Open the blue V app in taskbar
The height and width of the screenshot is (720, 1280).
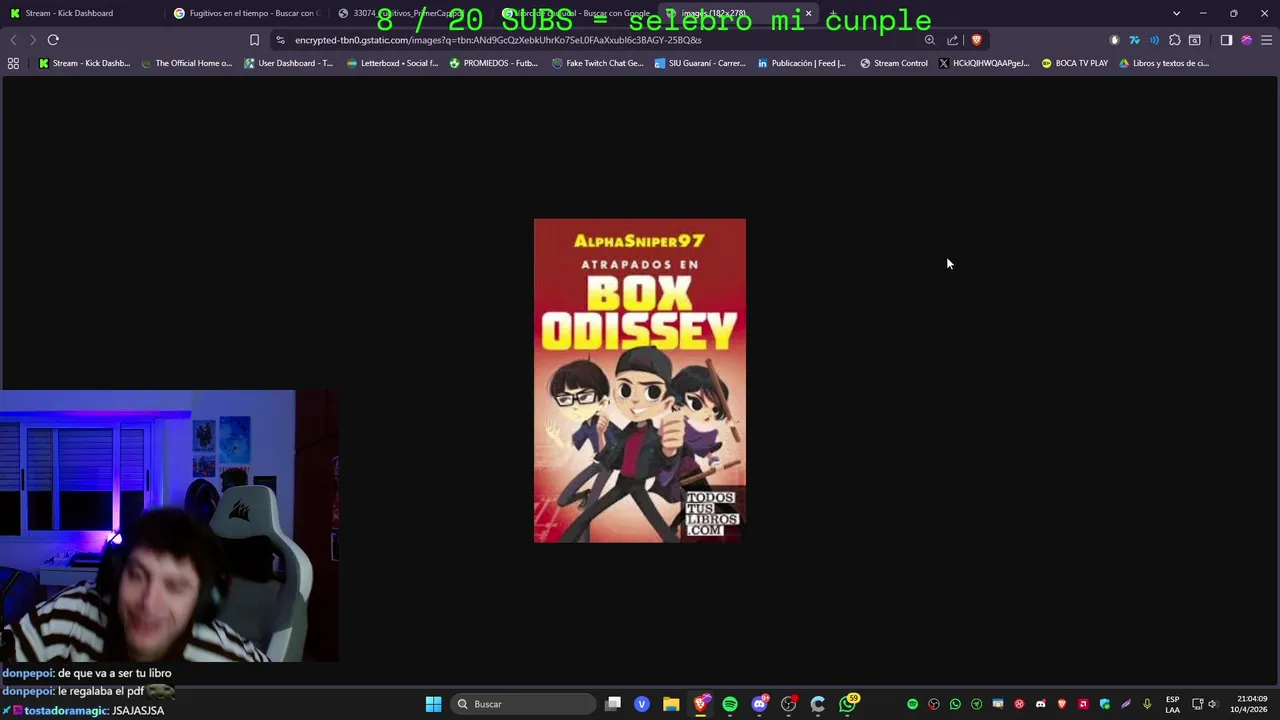[x=642, y=704]
